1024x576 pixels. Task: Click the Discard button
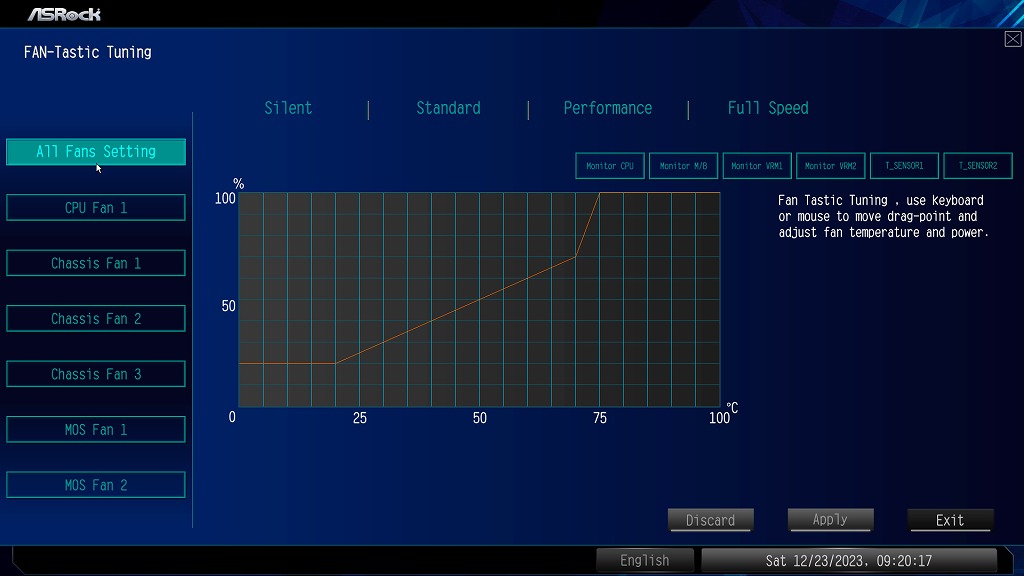coord(711,520)
